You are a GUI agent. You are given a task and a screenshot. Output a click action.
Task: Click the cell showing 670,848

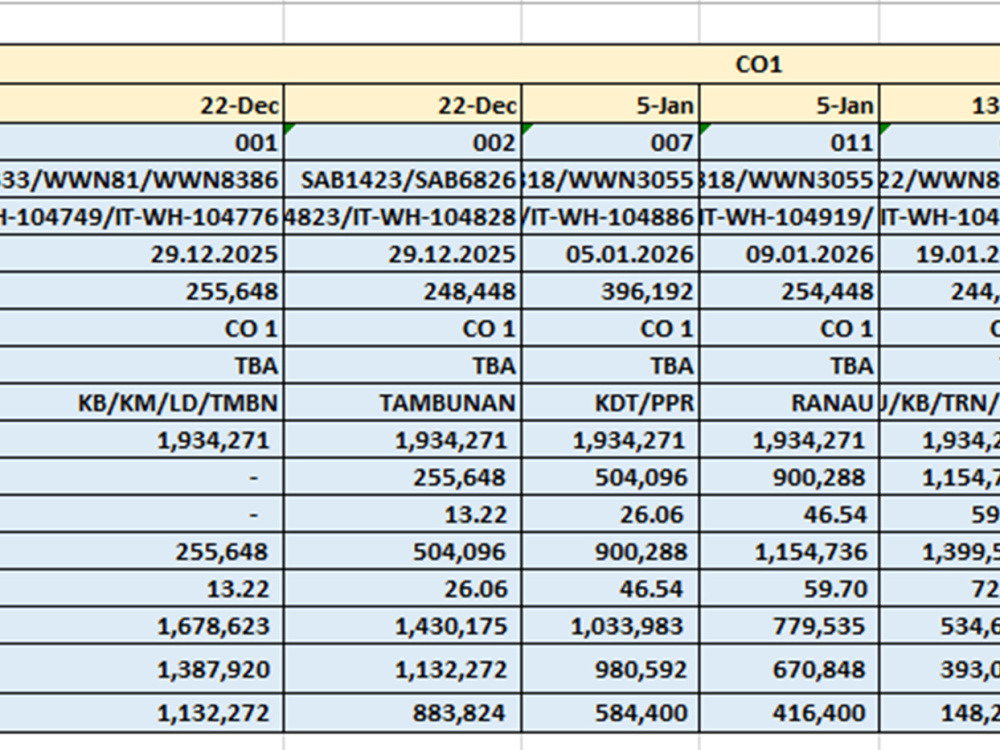790,669
